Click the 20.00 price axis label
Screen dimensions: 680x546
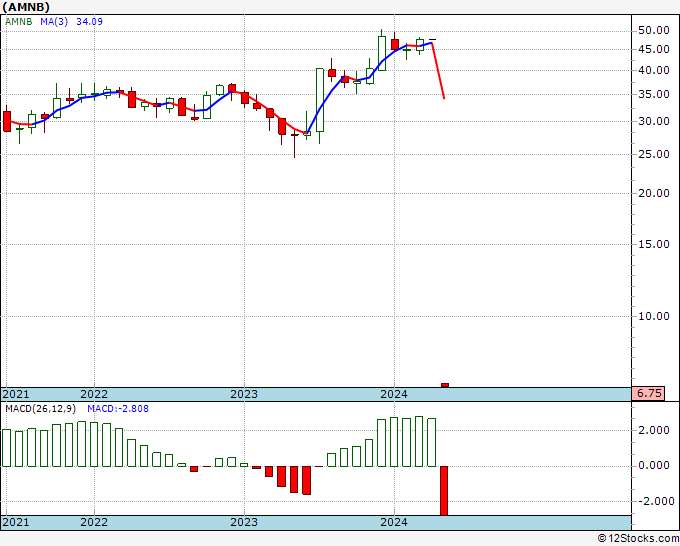tap(654, 193)
